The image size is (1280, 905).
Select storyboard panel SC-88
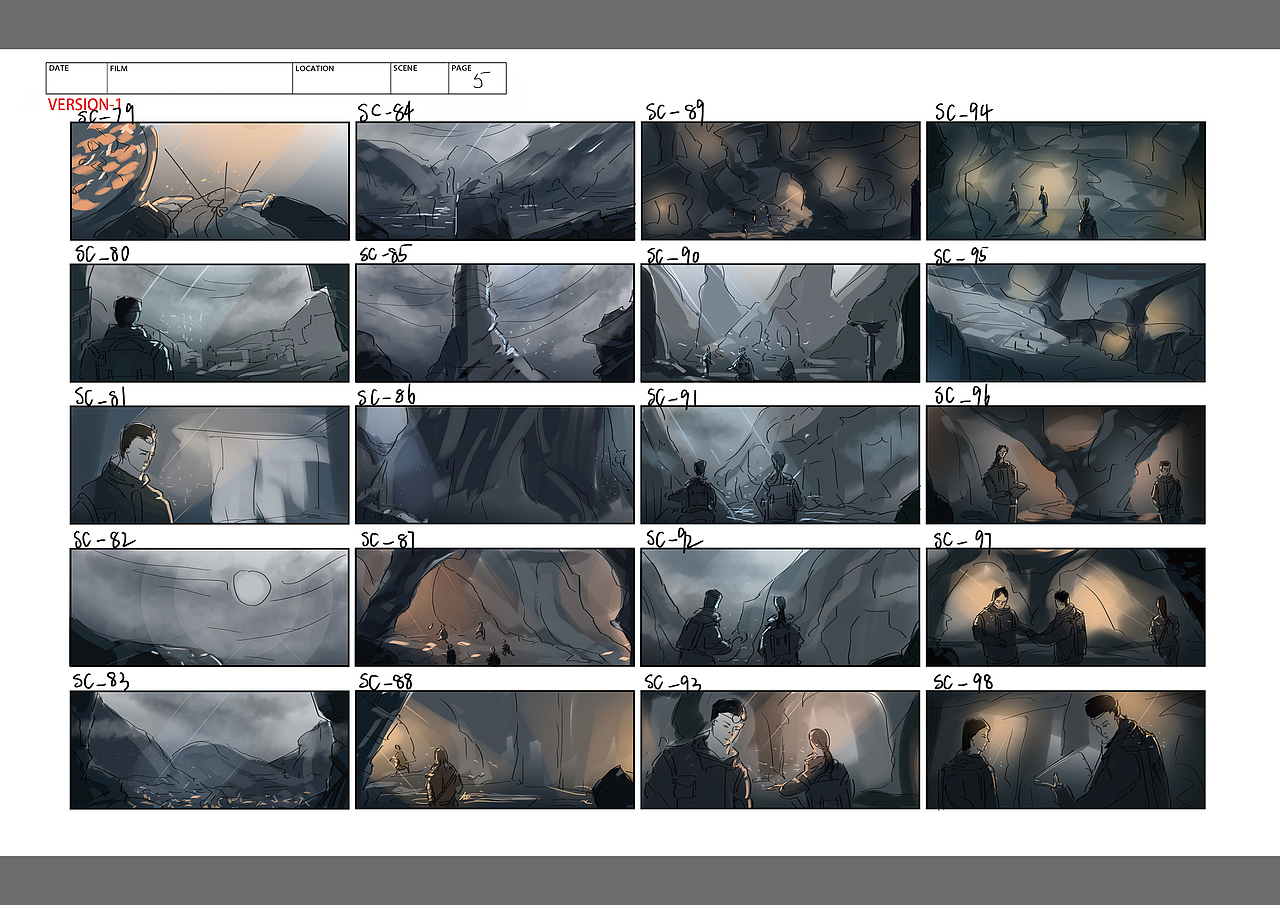[x=495, y=750]
